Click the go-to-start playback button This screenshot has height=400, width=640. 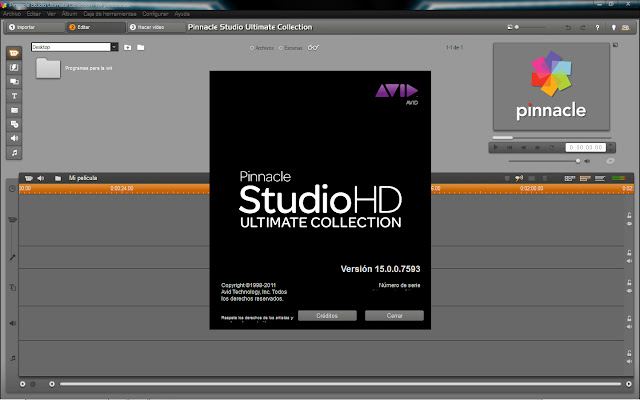point(509,147)
